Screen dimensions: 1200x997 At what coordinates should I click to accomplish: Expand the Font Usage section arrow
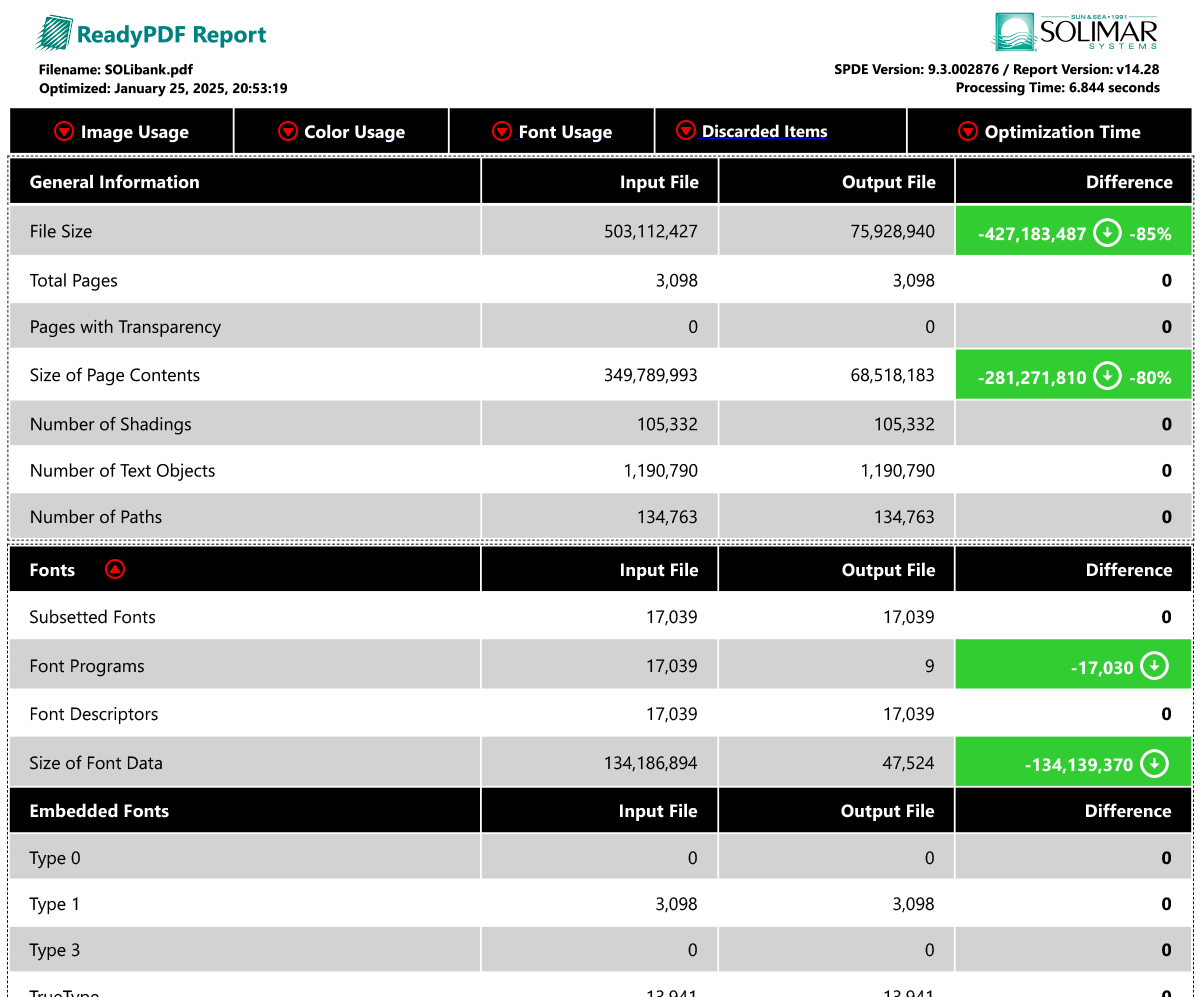click(x=502, y=131)
